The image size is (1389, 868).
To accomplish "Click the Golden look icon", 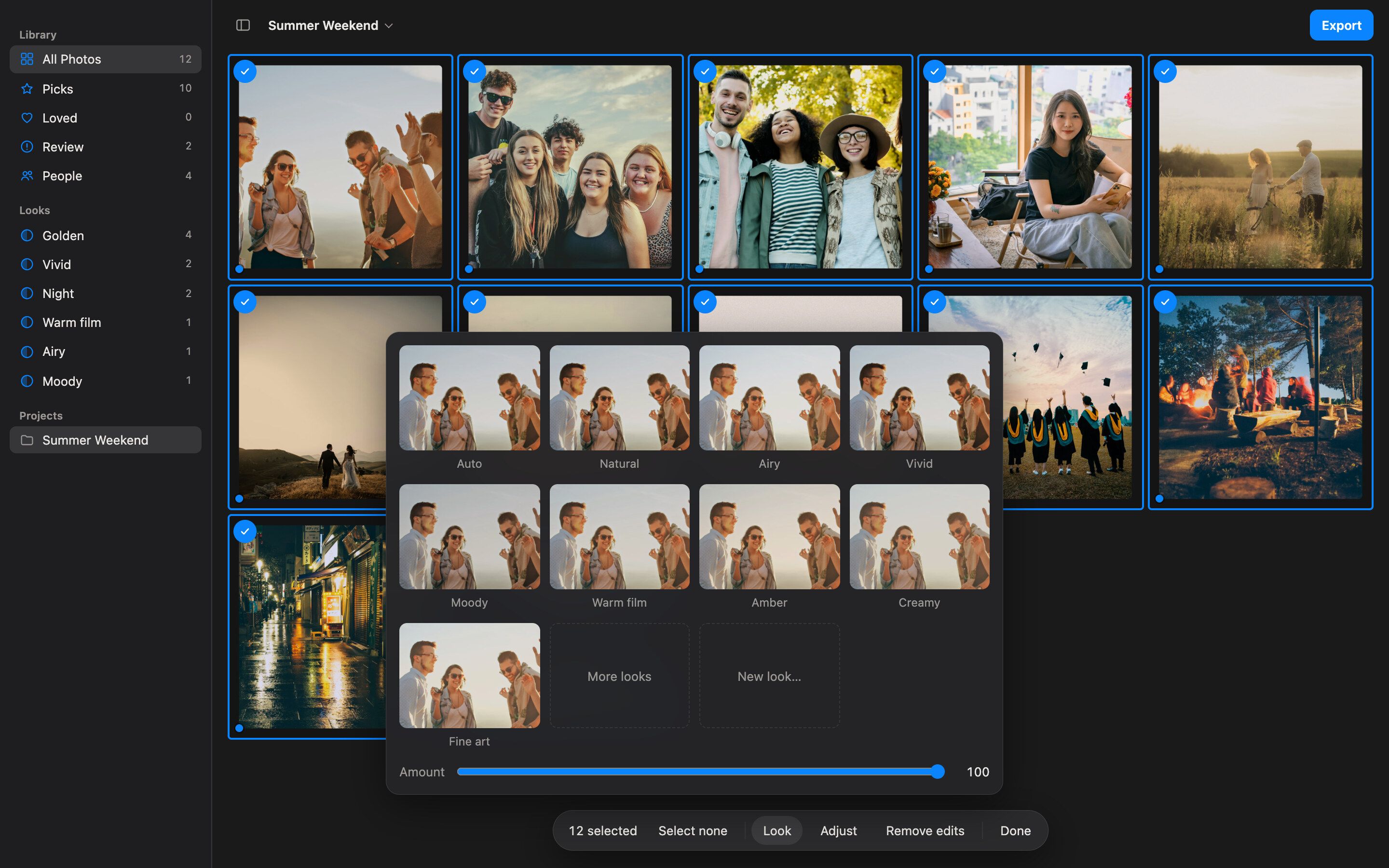I will pyautogui.click(x=27, y=235).
